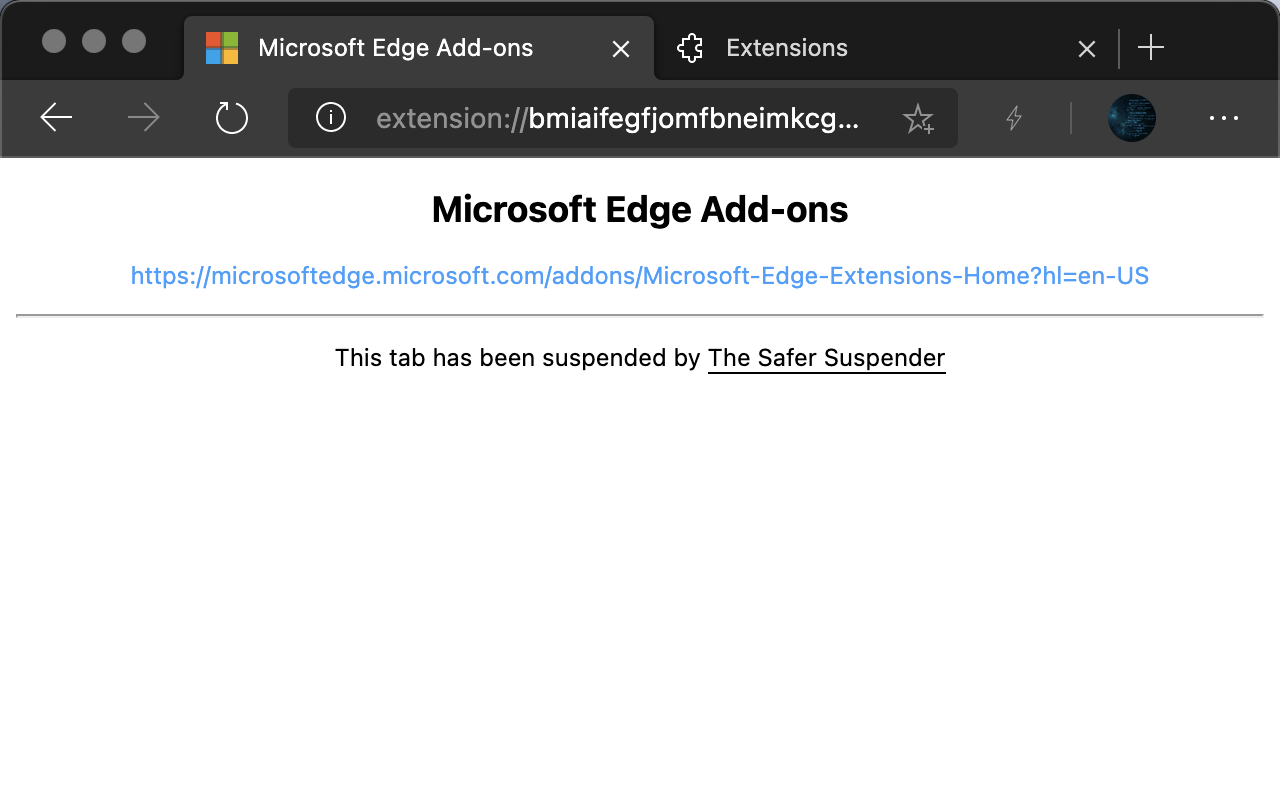Close the browser window

pos(54,41)
